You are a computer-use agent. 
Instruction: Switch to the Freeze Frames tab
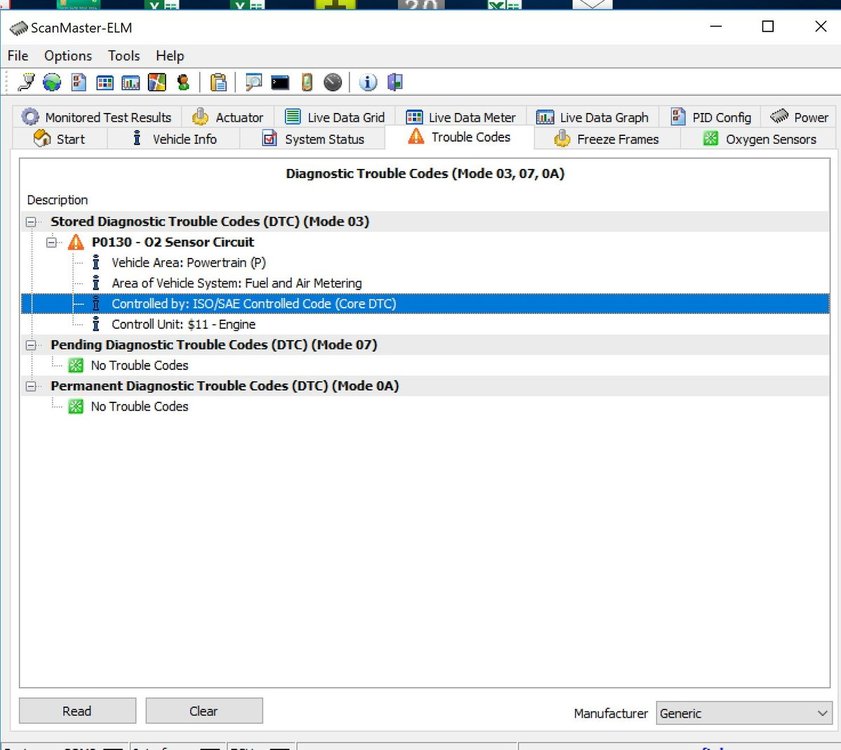coord(607,139)
